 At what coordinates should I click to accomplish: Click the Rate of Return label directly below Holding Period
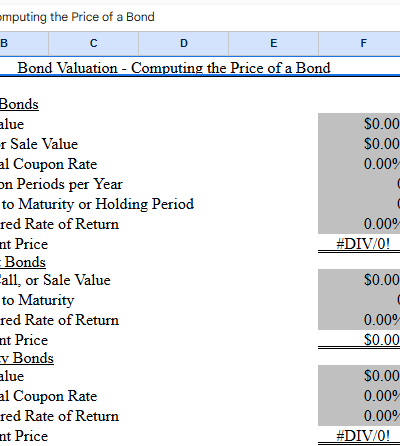pyautogui.click(x=59, y=224)
